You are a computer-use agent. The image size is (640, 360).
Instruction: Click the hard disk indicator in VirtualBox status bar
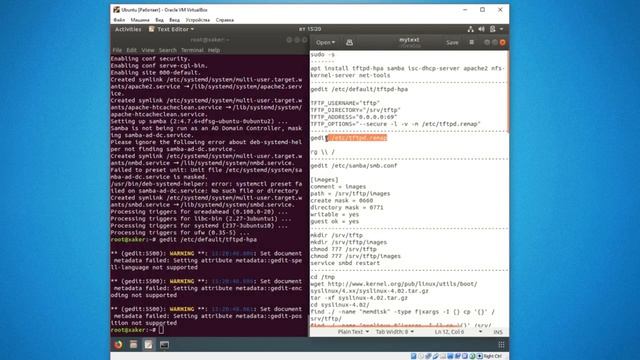click(413, 356)
